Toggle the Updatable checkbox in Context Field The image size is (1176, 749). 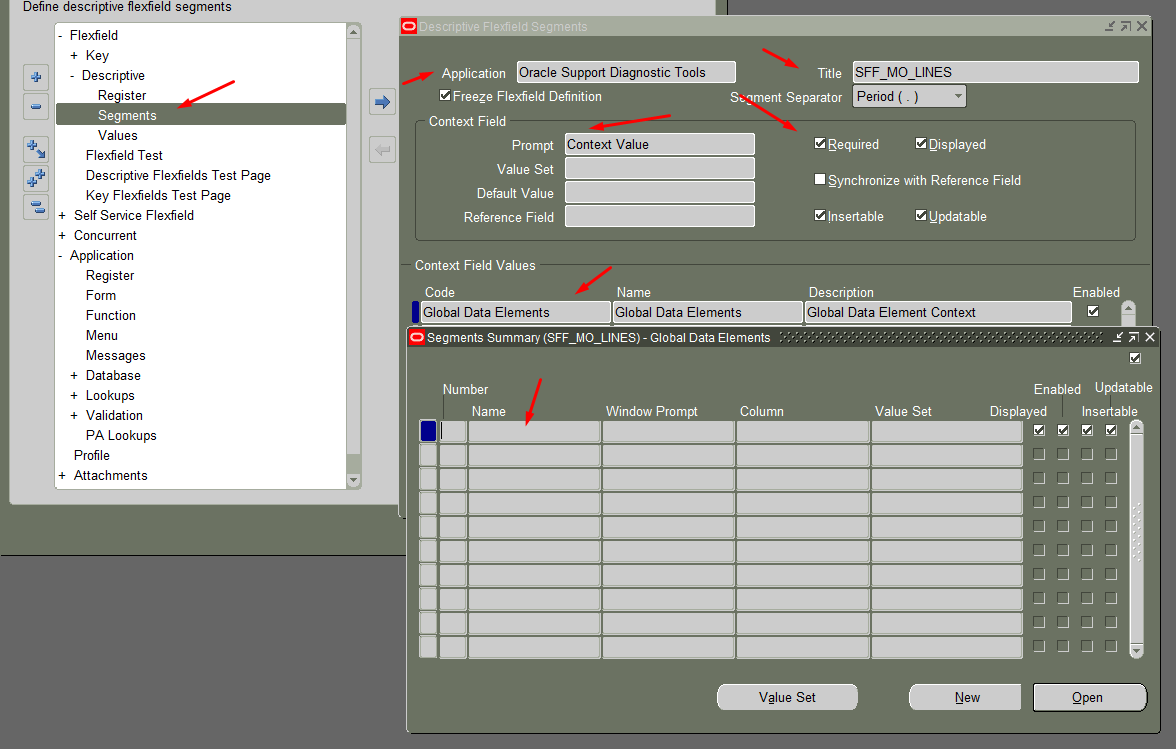pos(921,215)
